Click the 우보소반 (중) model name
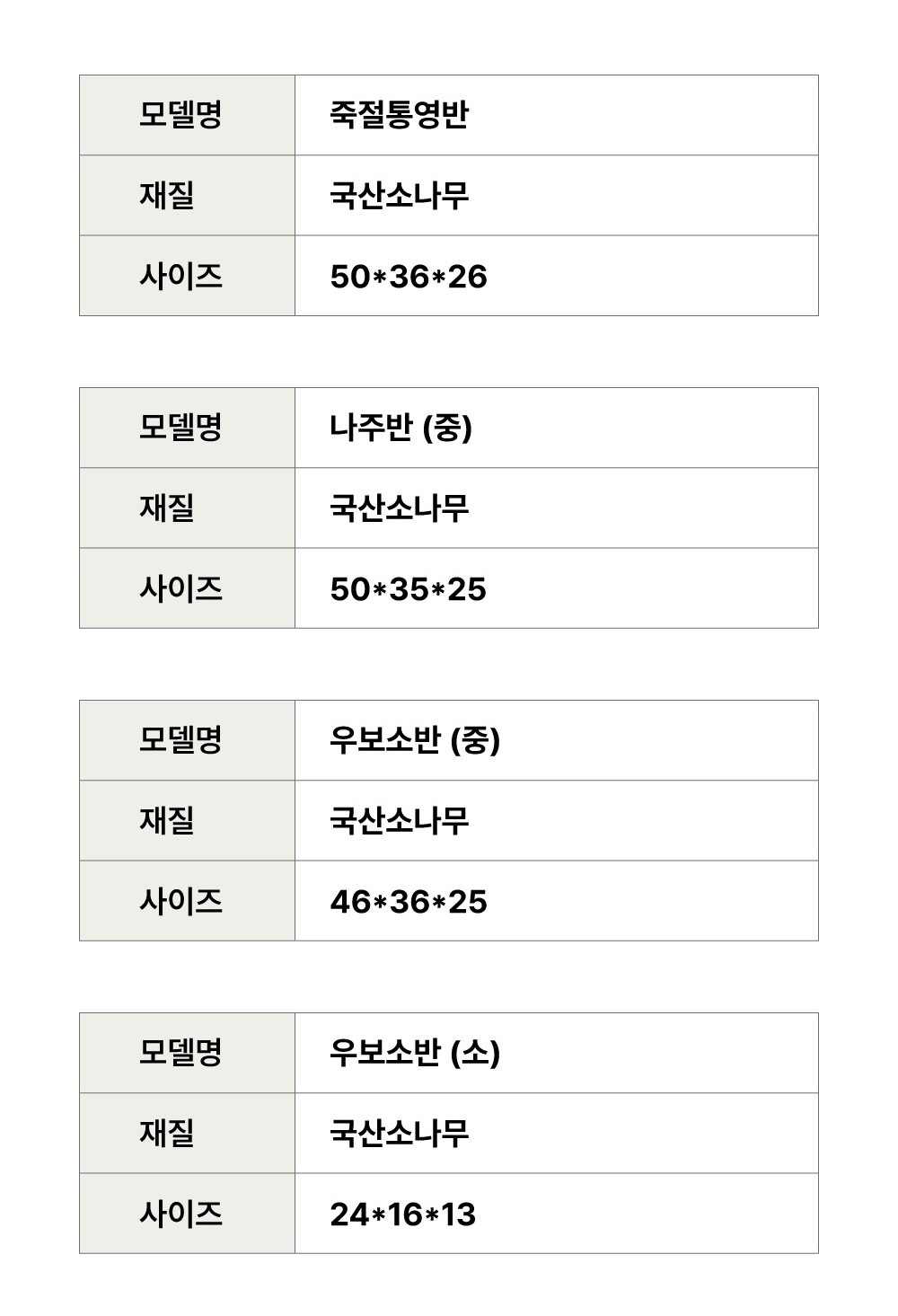 coord(414,740)
